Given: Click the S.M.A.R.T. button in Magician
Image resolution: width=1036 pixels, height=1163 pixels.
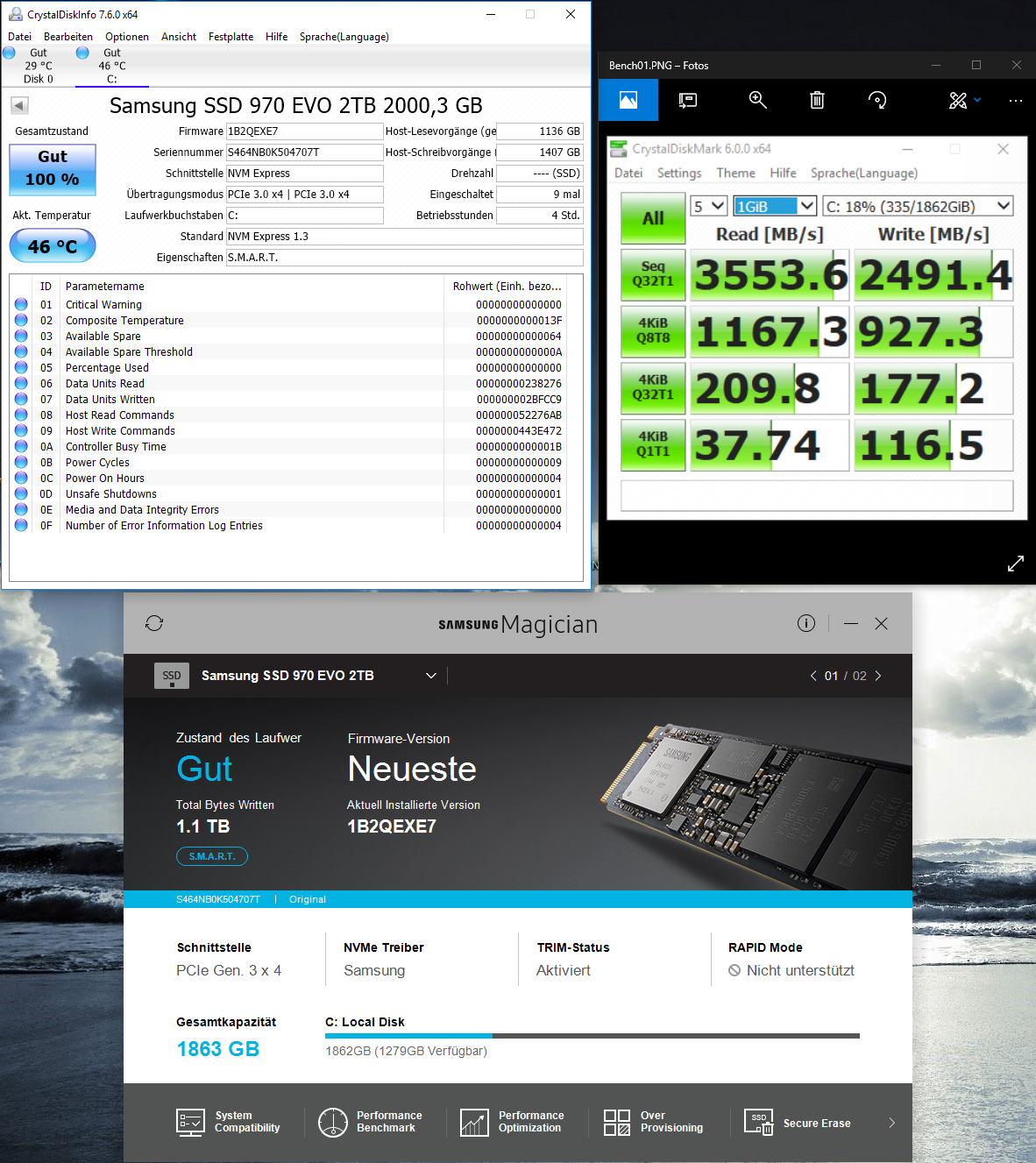Looking at the screenshot, I should coord(212,856).
